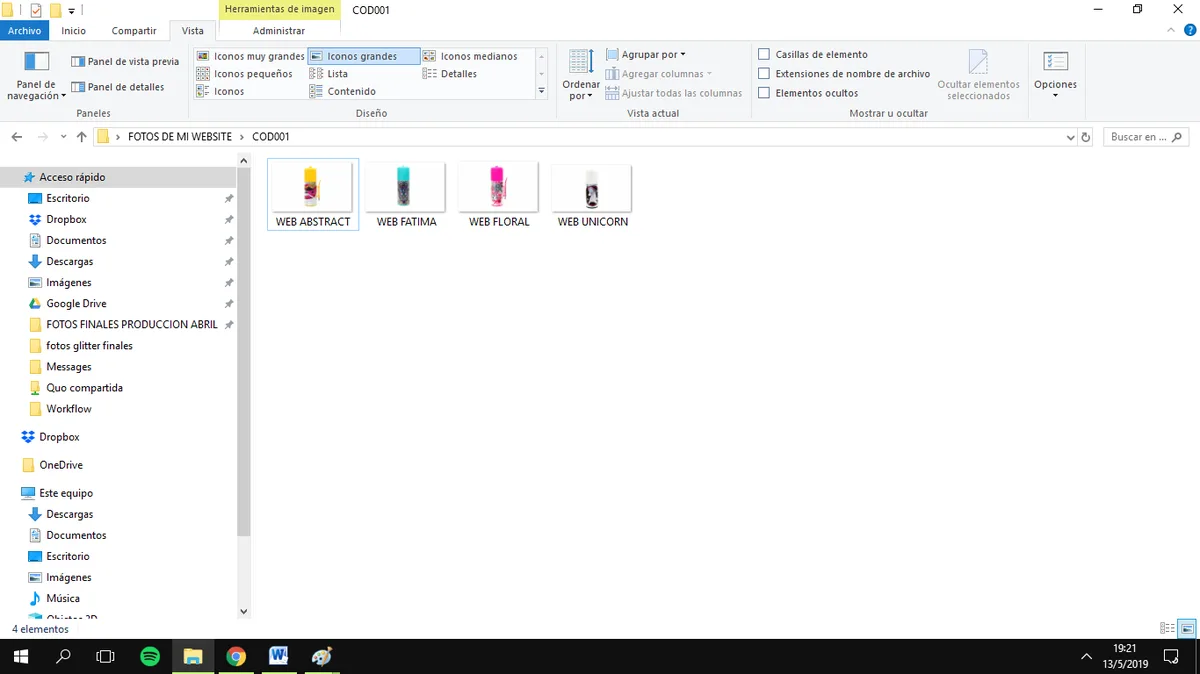The image size is (1200, 674).
Task: Enable Casillas de elemento checkbox
Action: coord(765,54)
